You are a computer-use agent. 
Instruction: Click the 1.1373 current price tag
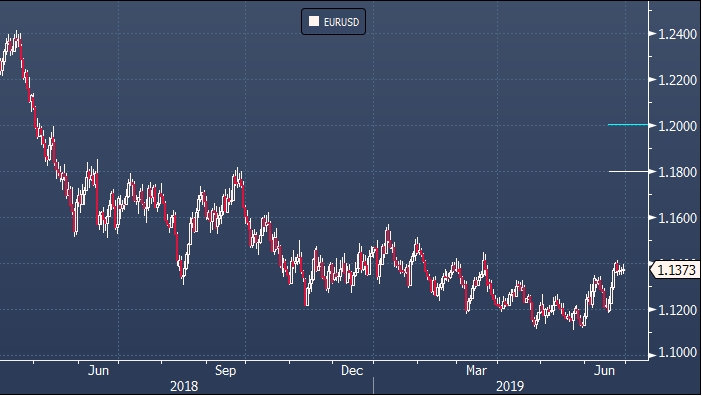point(676,270)
